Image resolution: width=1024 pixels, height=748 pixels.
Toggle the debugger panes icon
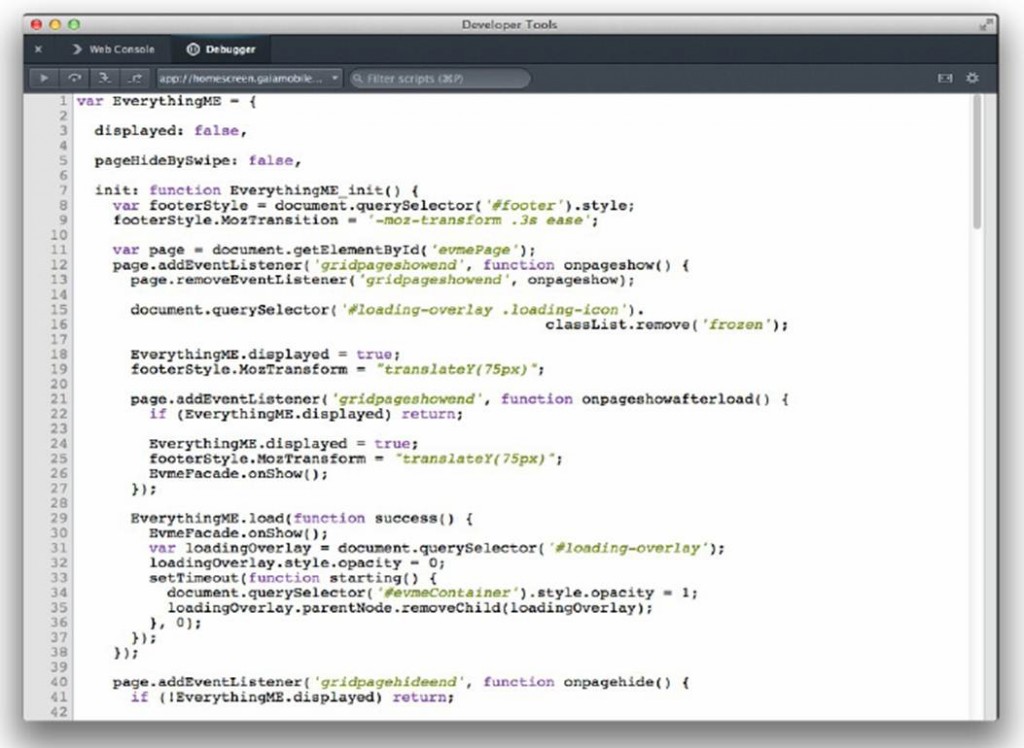click(944, 78)
